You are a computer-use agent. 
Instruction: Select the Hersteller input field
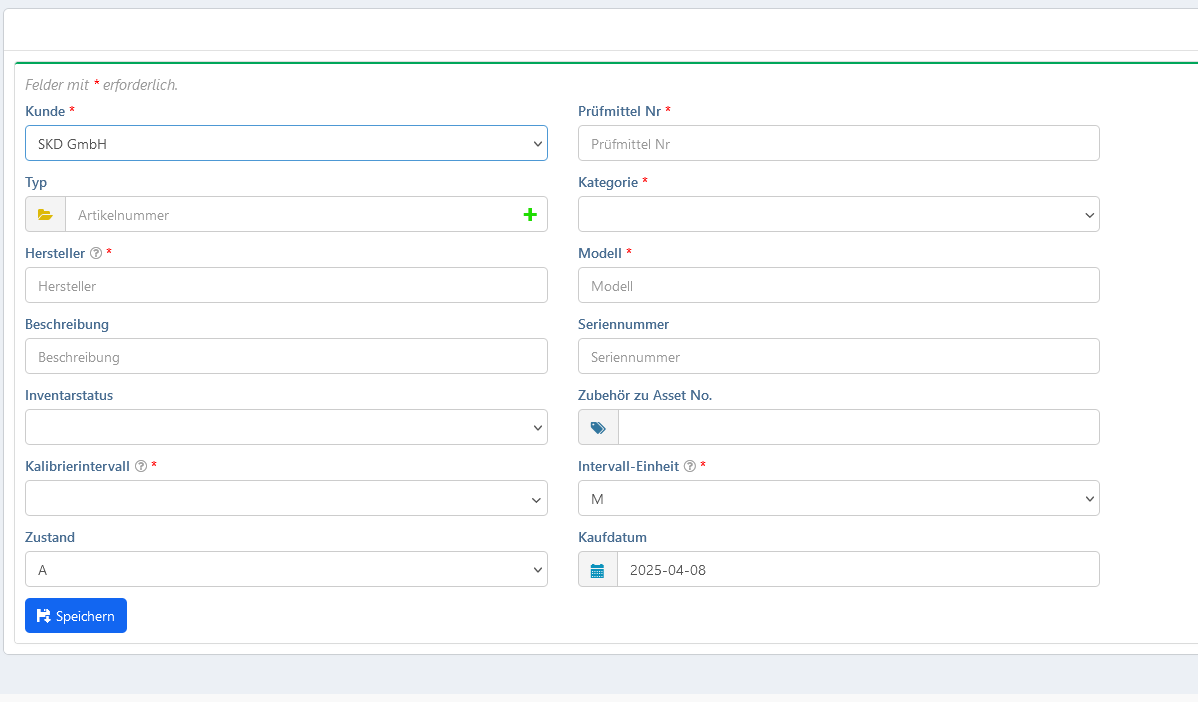tap(286, 285)
